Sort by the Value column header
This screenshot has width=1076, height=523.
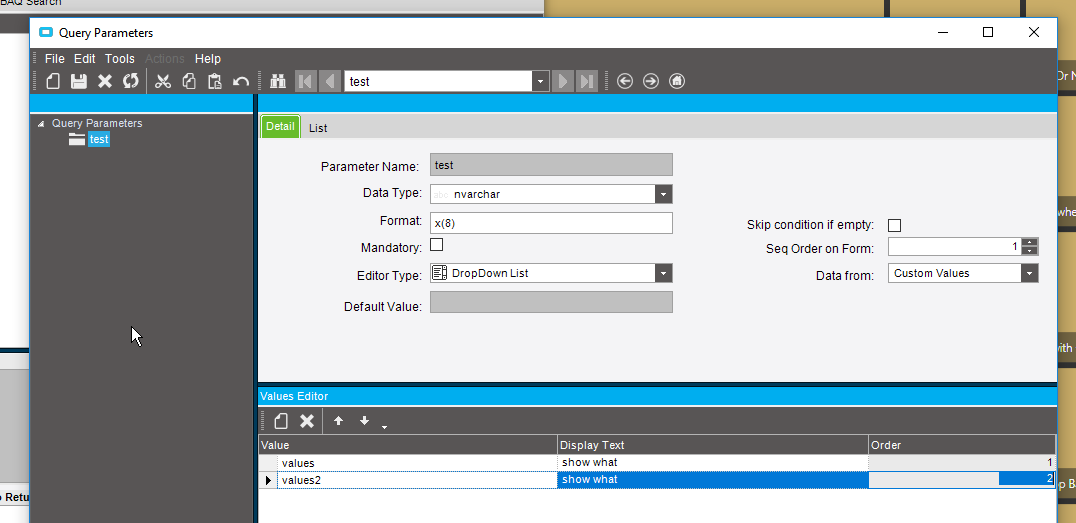408,445
